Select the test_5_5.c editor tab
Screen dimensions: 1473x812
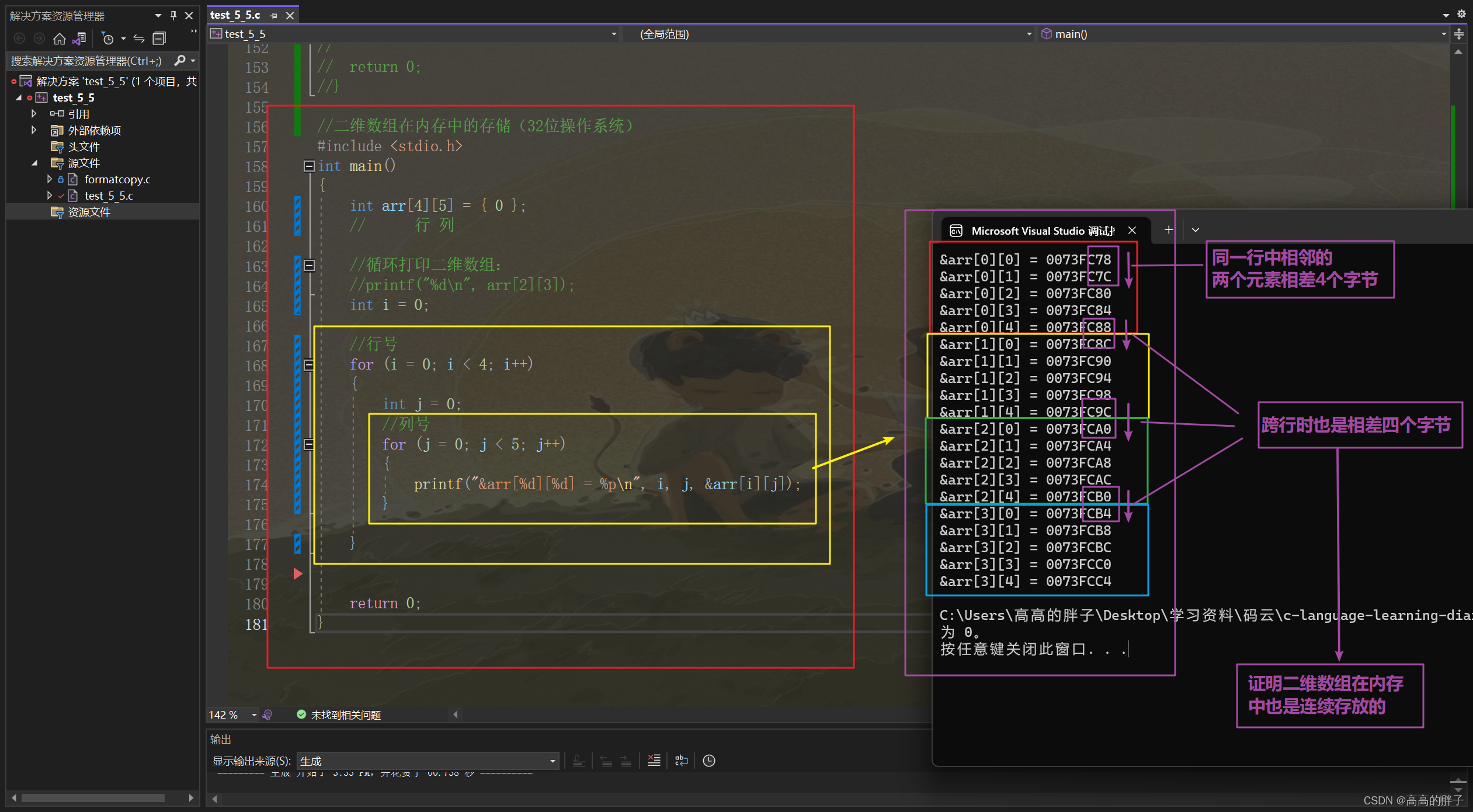(235, 15)
